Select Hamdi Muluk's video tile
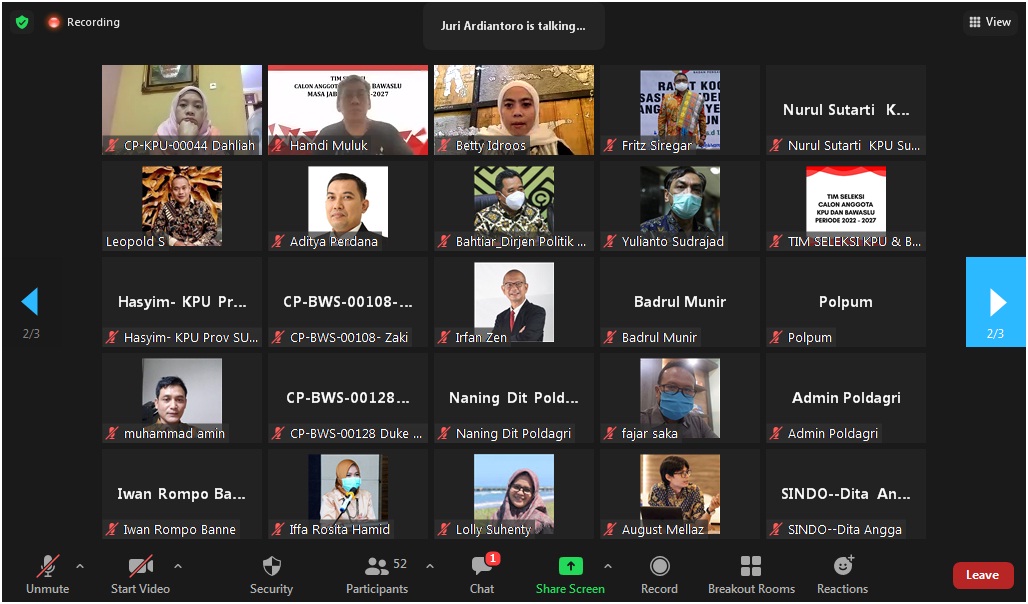The image size is (1028, 604). click(348, 109)
